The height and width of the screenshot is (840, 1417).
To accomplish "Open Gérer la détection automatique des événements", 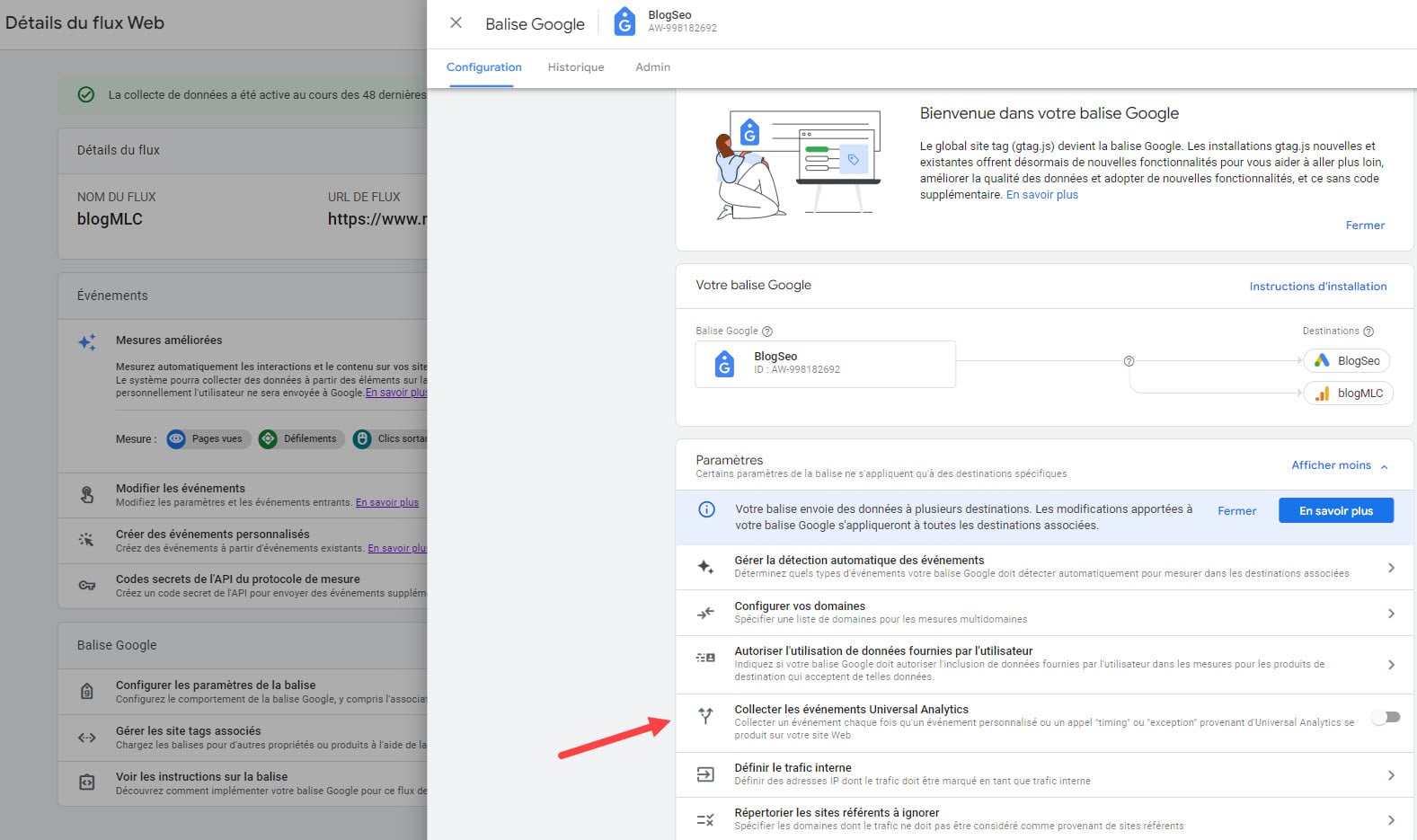I will click(1046, 567).
